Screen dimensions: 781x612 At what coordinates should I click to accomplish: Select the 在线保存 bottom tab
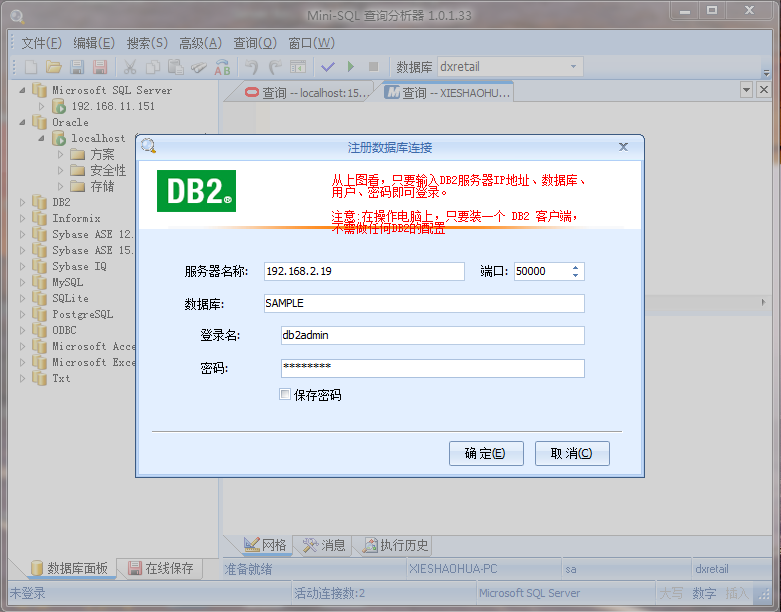(160, 568)
